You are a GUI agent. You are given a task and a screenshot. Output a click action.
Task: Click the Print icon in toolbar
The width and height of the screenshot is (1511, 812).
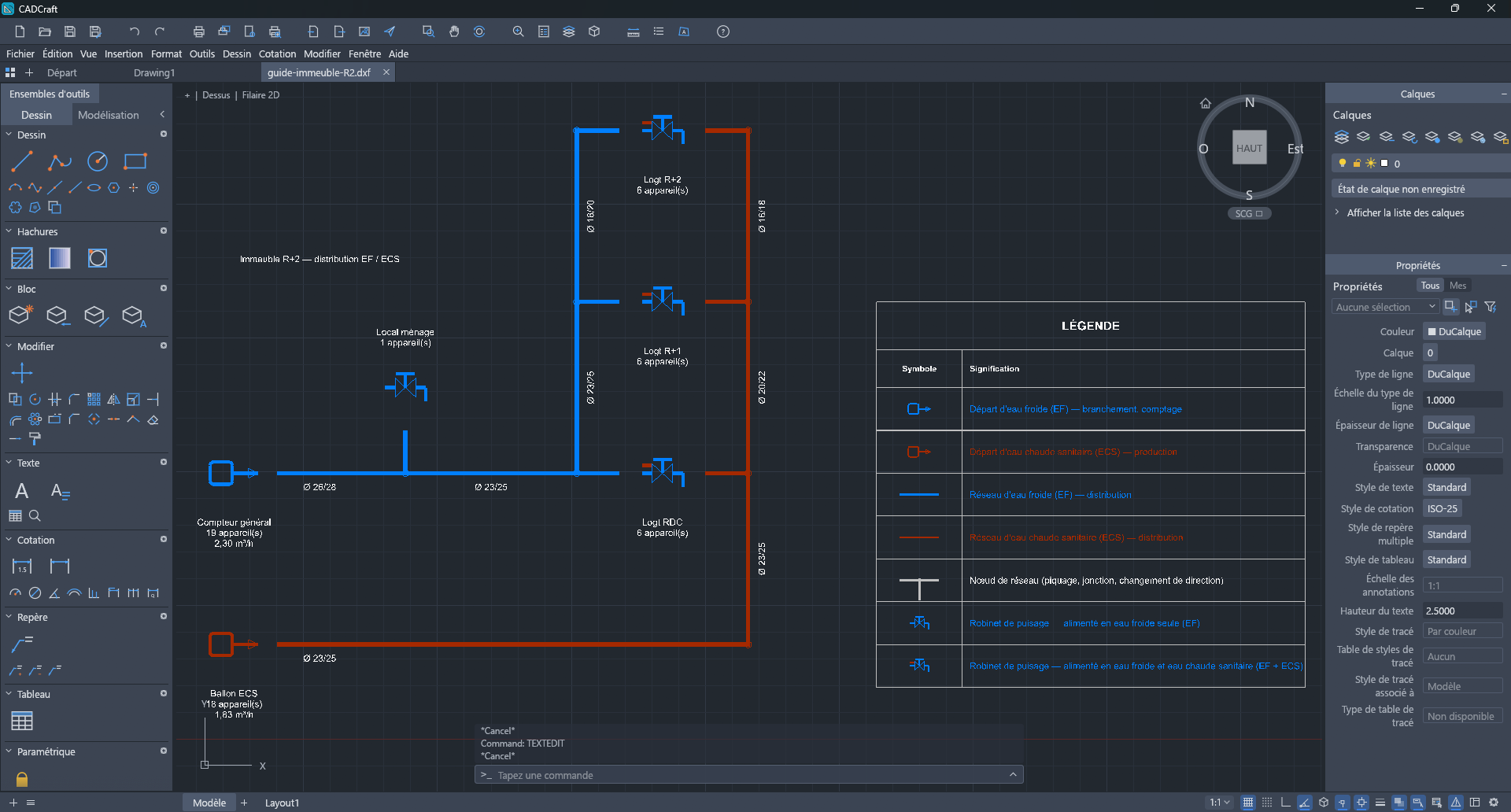click(x=199, y=31)
